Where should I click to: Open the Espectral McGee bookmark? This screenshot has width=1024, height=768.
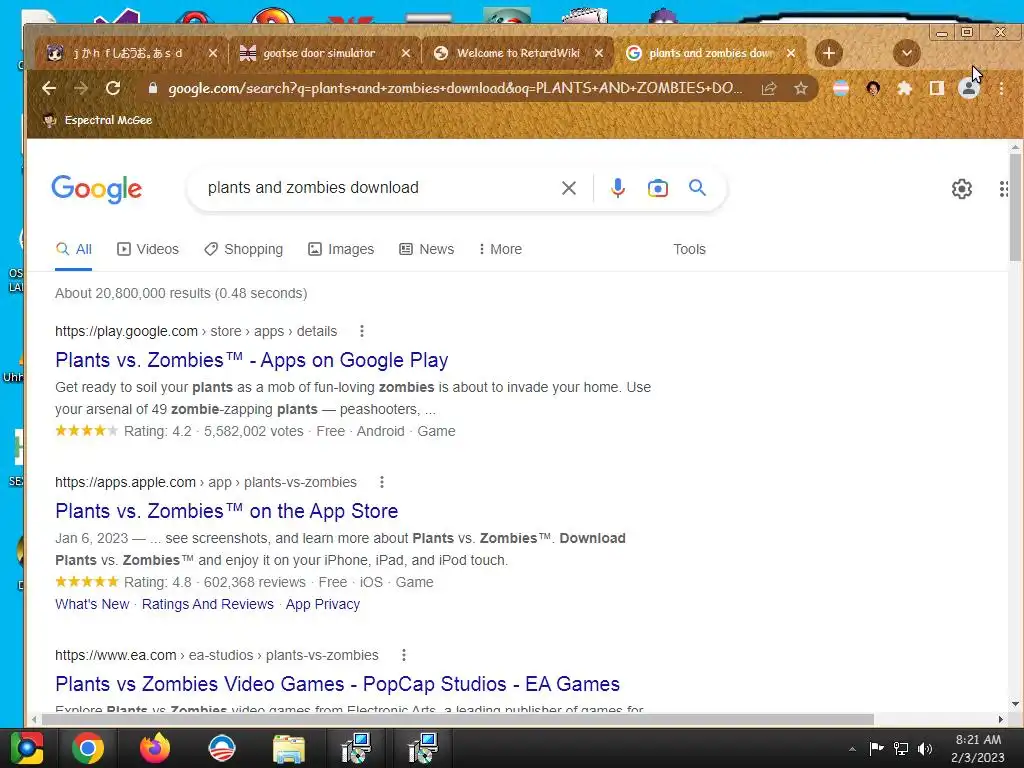97,120
